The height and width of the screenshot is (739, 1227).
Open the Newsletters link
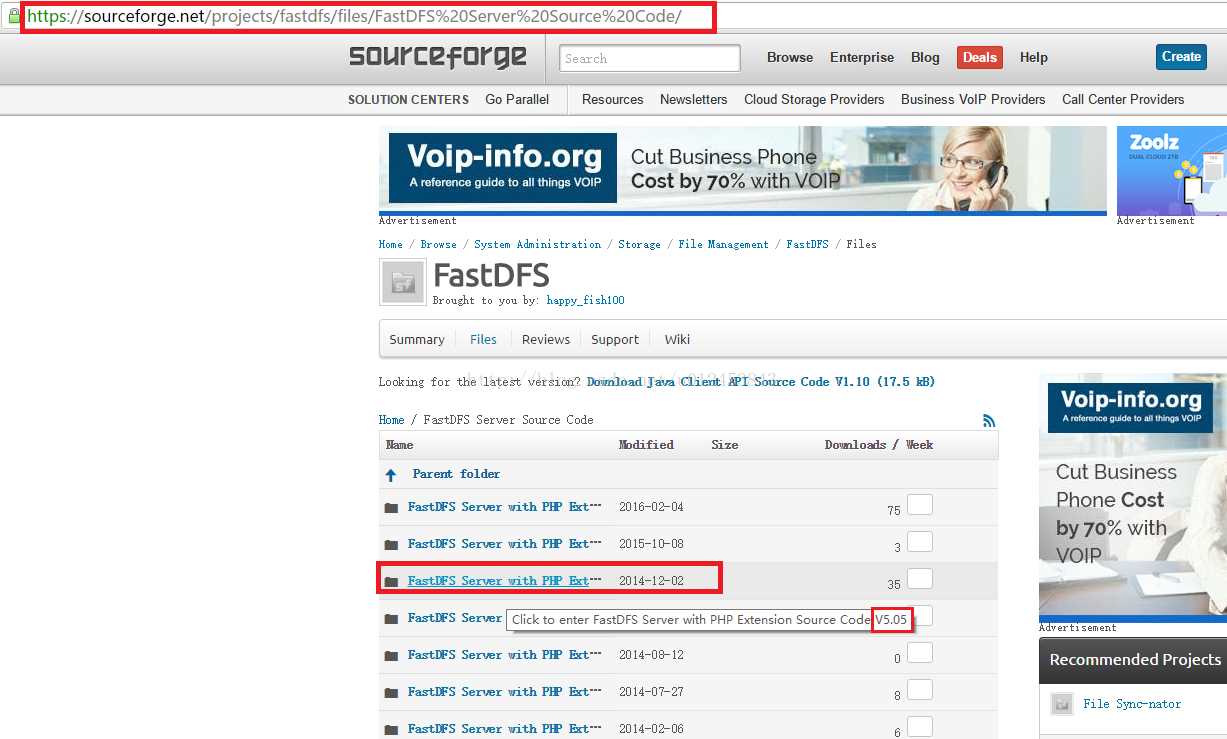pos(694,99)
